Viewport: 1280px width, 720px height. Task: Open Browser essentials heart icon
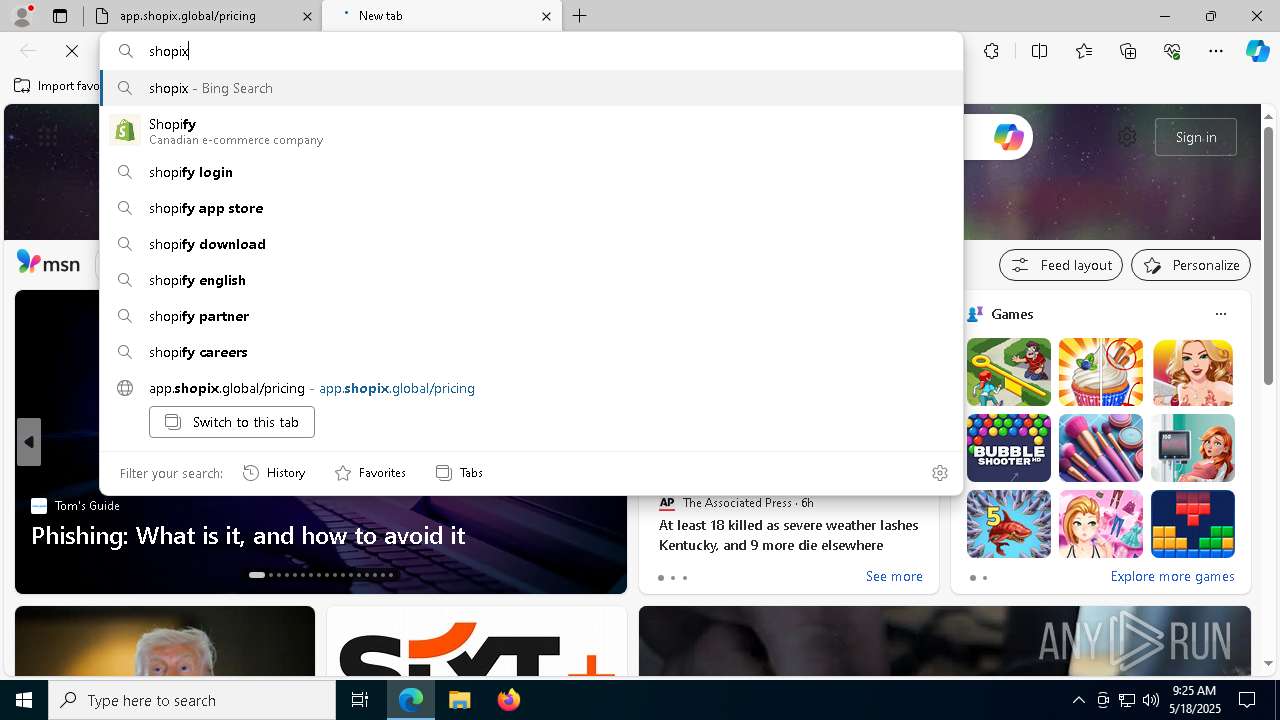(x=1172, y=51)
